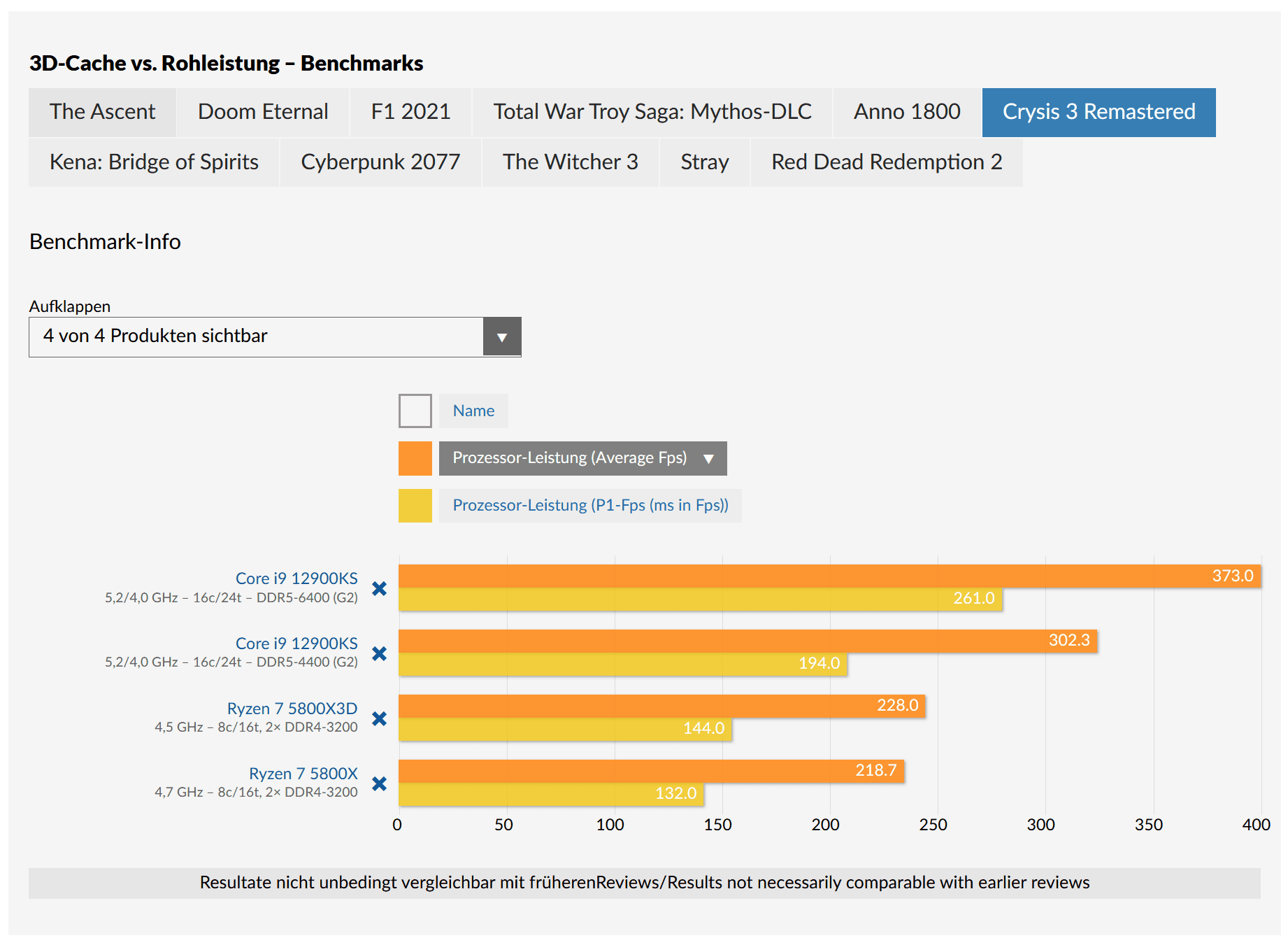The width and height of the screenshot is (1288, 938).
Task: Click the yellow 132.0 bar
Action: click(x=551, y=794)
